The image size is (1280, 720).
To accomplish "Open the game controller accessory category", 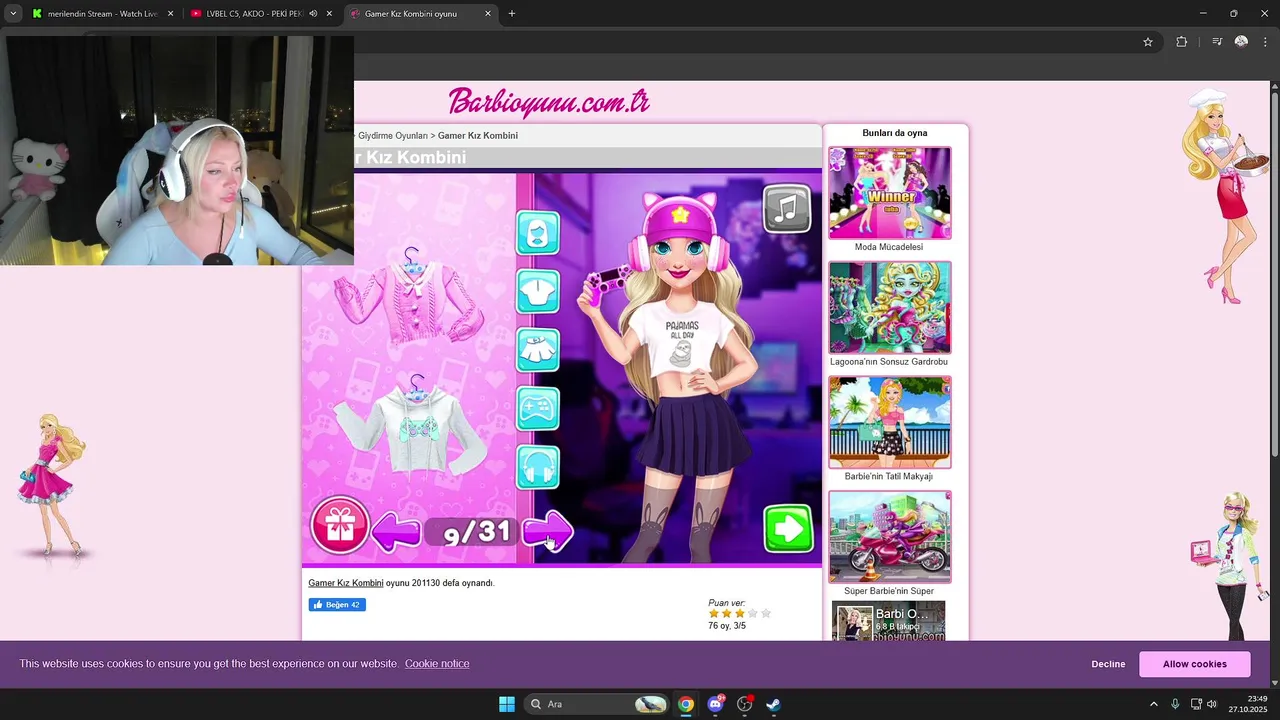I will pos(538,408).
